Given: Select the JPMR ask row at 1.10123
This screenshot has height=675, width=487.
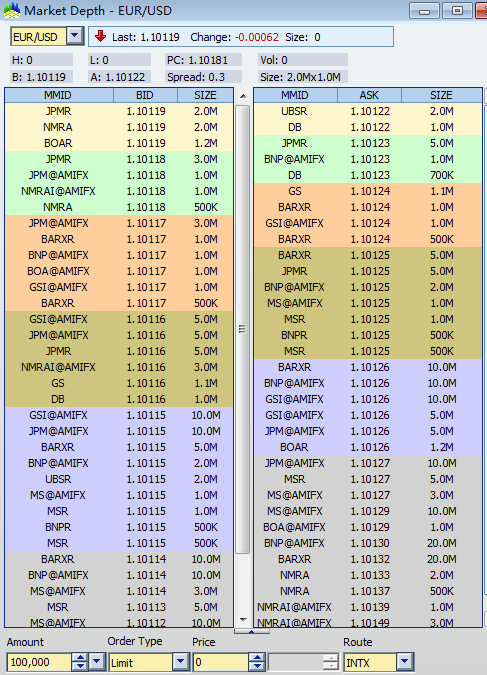Looking at the screenshot, I should [368, 143].
